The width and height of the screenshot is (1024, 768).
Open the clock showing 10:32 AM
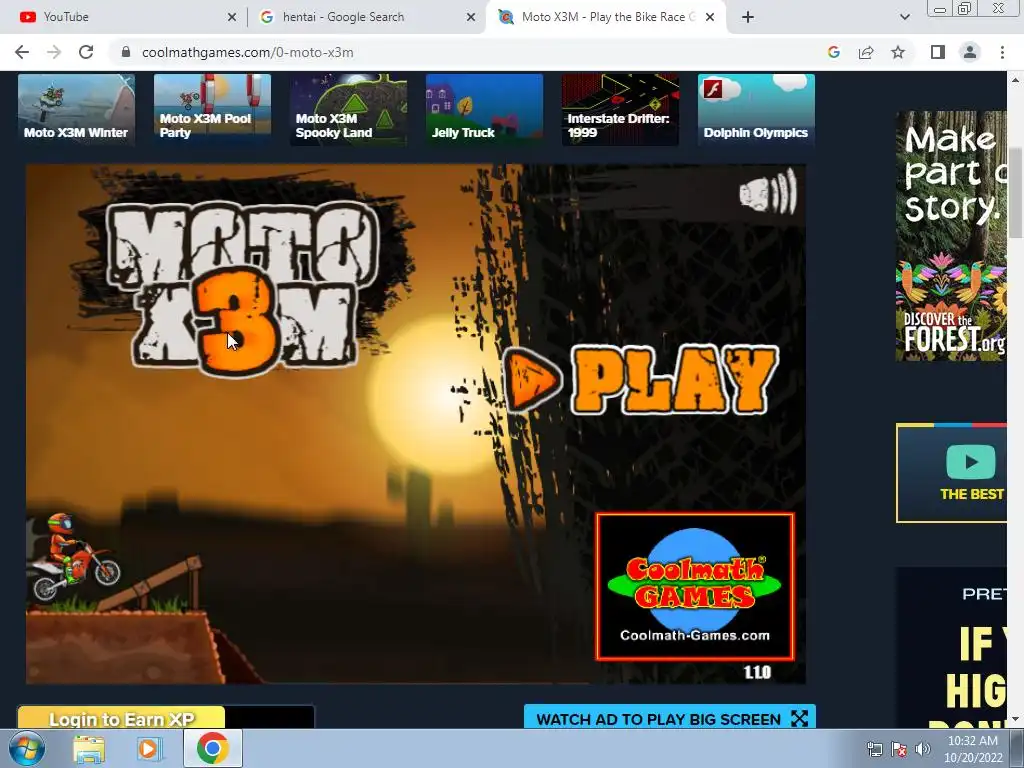pos(972,749)
